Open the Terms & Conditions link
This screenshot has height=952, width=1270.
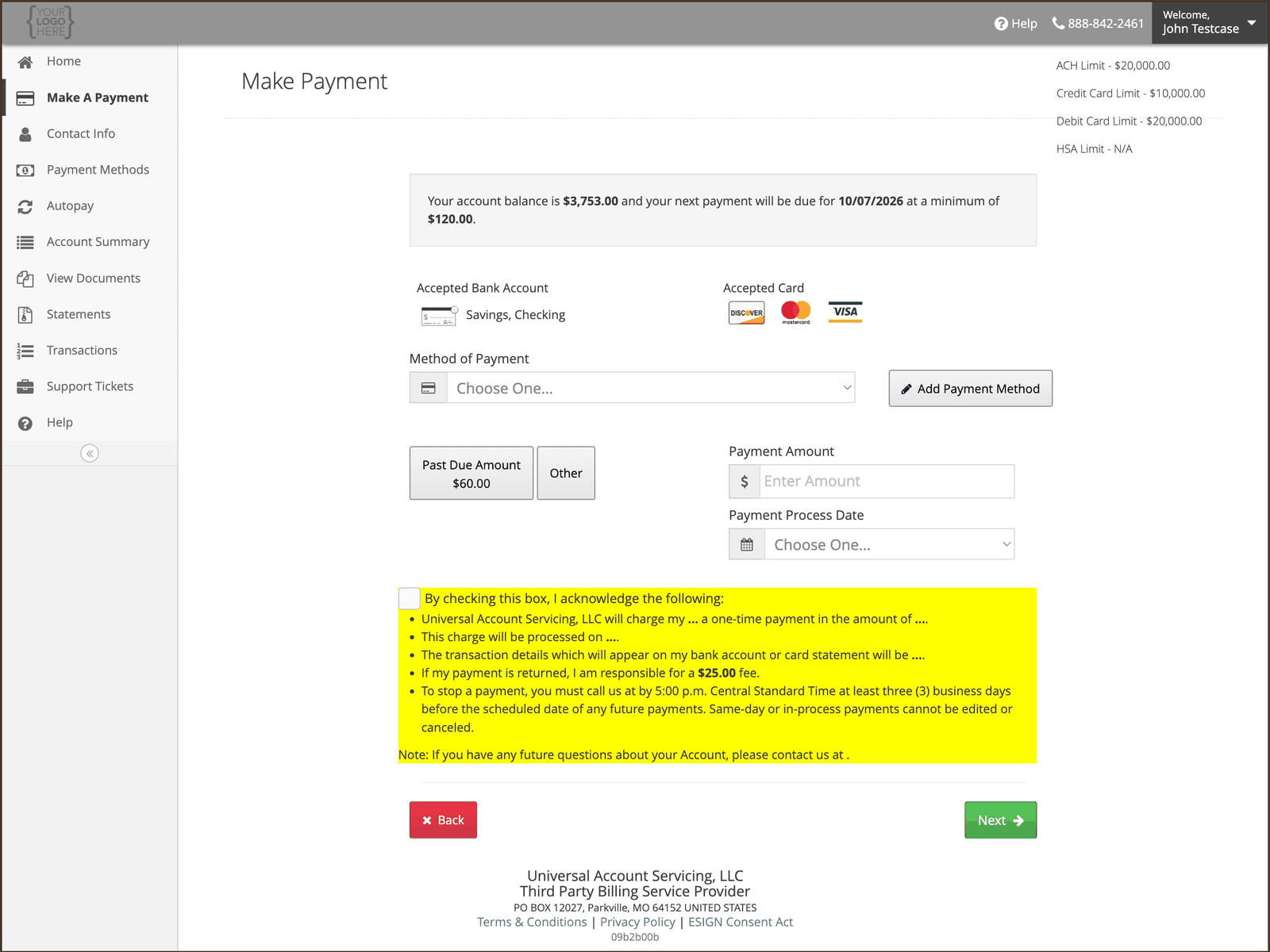[532, 923]
